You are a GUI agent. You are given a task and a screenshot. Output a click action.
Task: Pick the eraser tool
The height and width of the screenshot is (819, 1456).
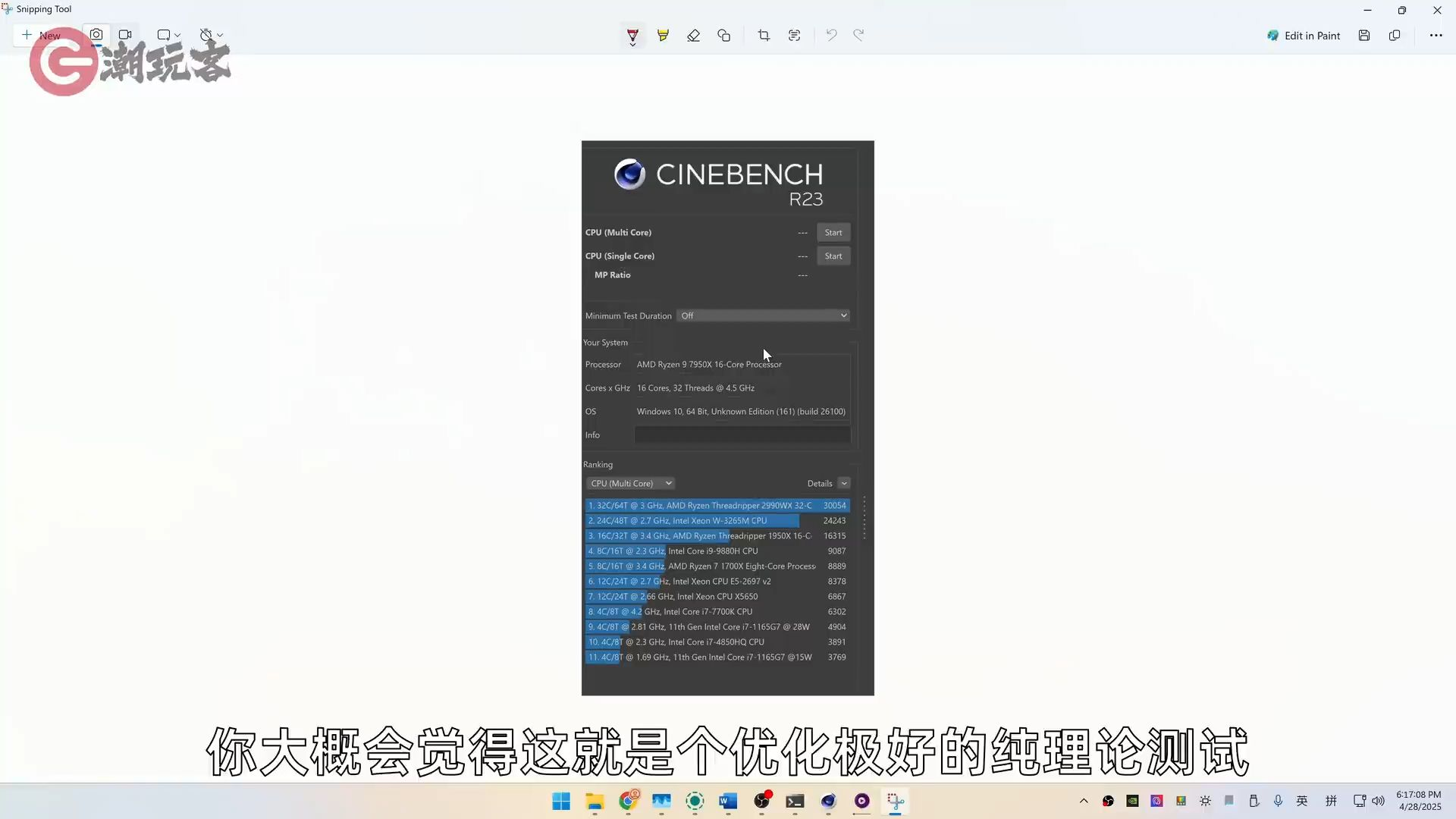693,35
